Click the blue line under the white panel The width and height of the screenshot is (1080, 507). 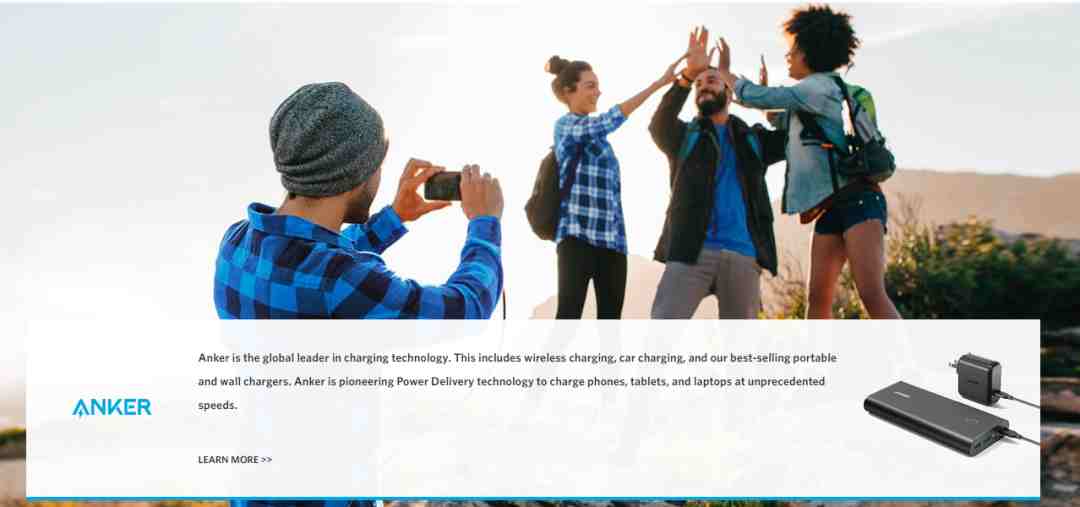(532, 499)
